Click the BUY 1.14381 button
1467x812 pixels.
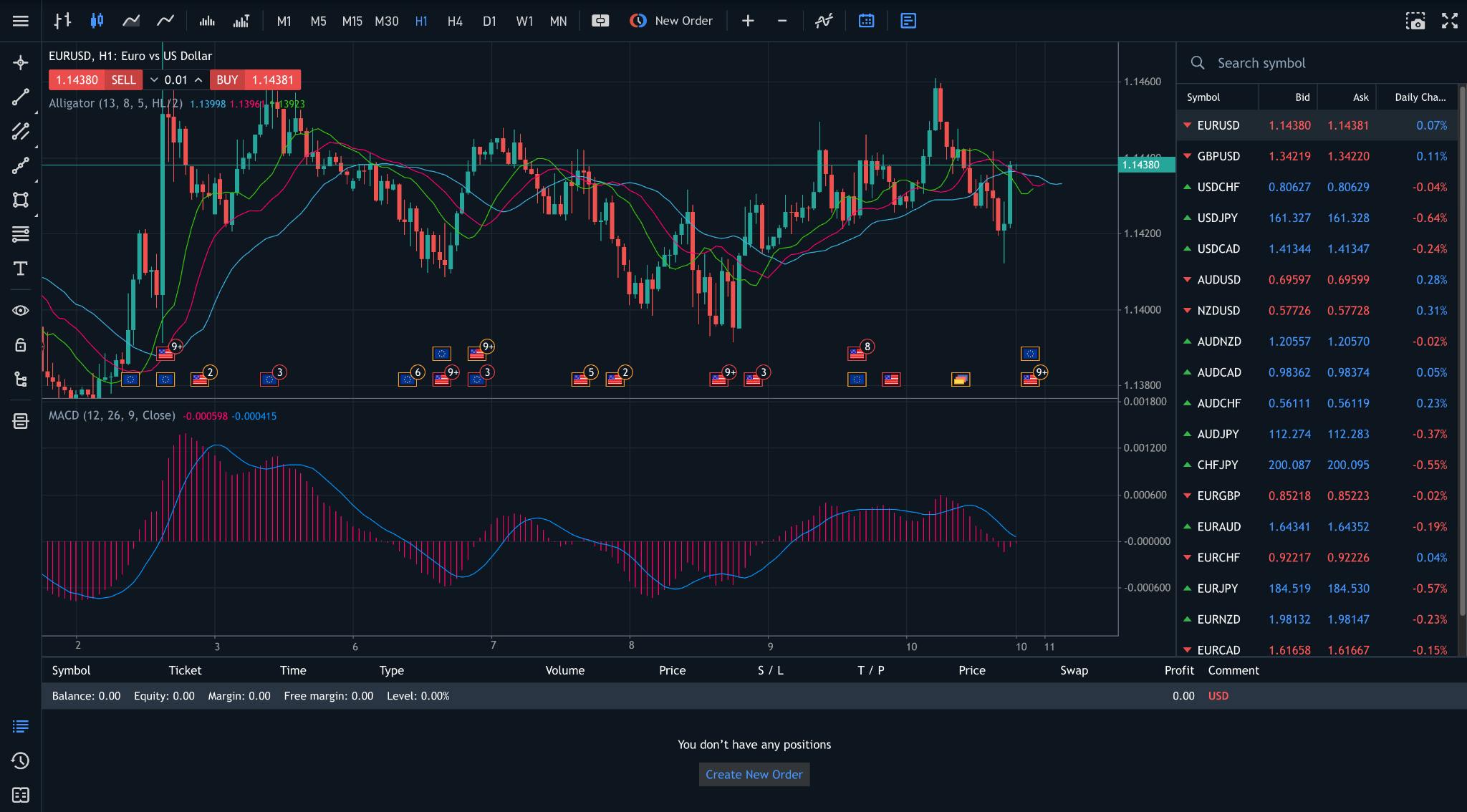tap(255, 79)
